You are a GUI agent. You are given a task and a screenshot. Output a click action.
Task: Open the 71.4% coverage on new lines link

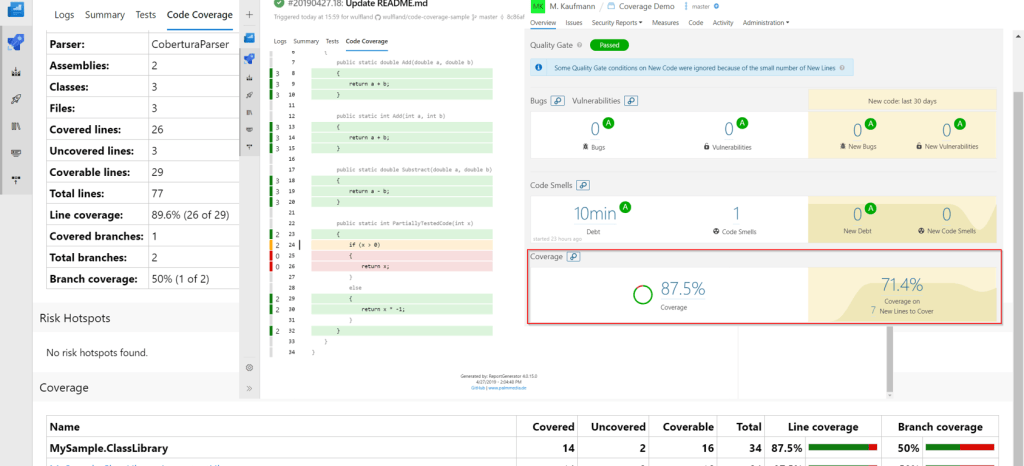pyautogui.click(x=902, y=285)
